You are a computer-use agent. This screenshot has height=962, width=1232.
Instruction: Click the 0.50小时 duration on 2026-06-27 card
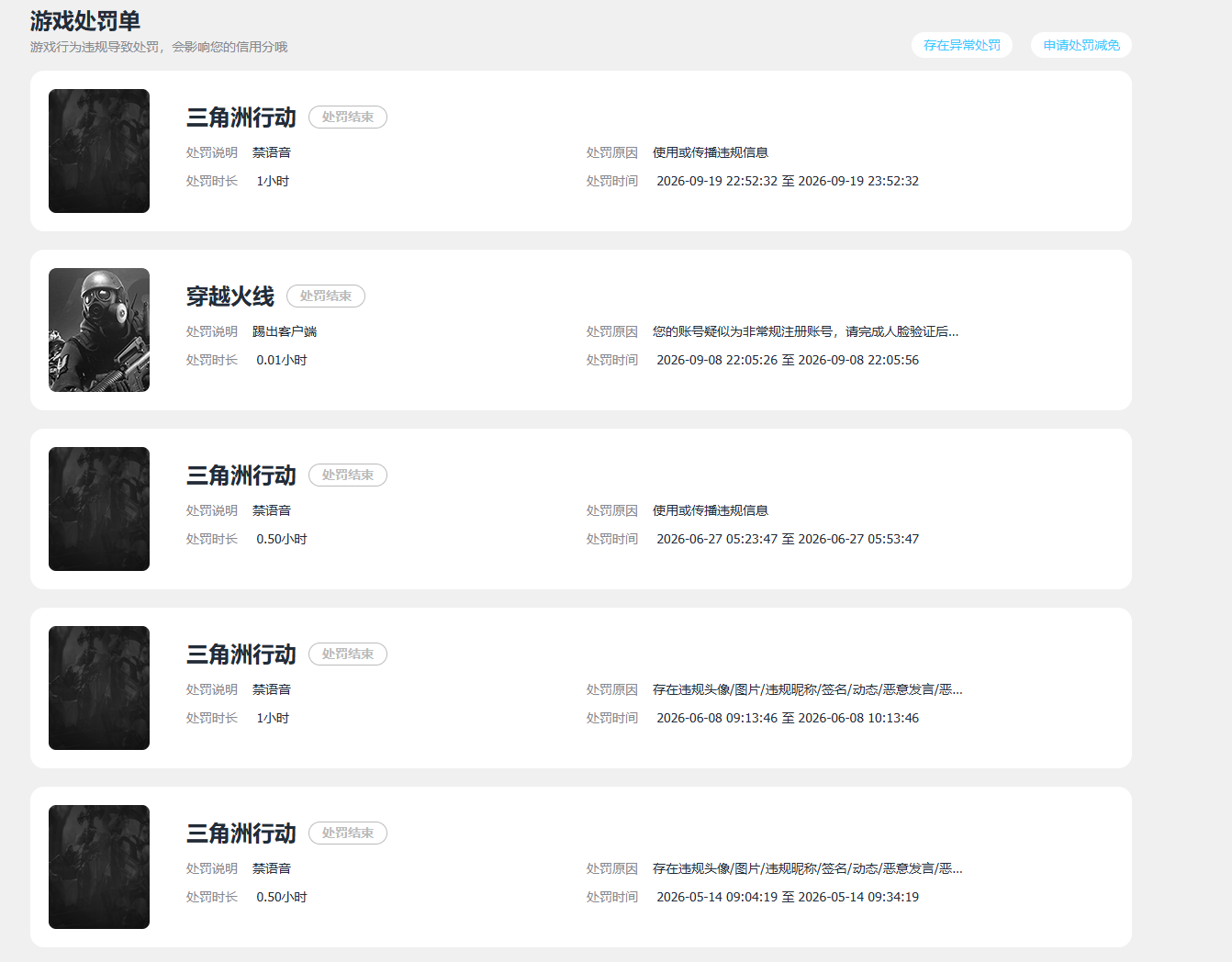point(282,539)
